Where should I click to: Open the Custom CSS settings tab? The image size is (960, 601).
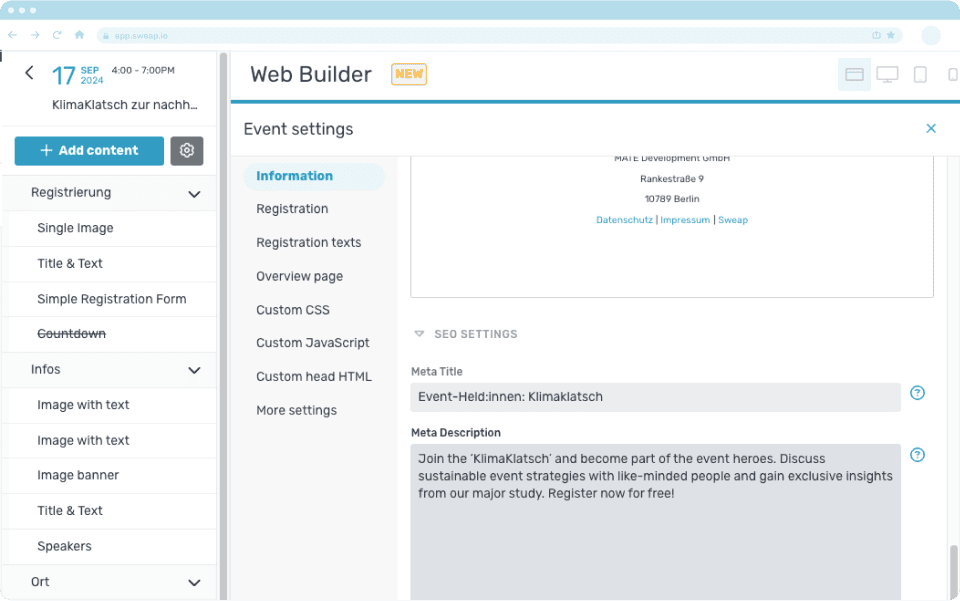(293, 310)
